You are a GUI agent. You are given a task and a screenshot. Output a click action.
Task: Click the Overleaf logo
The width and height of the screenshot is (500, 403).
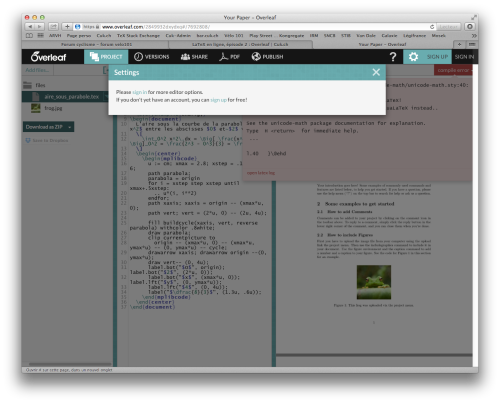[x=48, y=57]
